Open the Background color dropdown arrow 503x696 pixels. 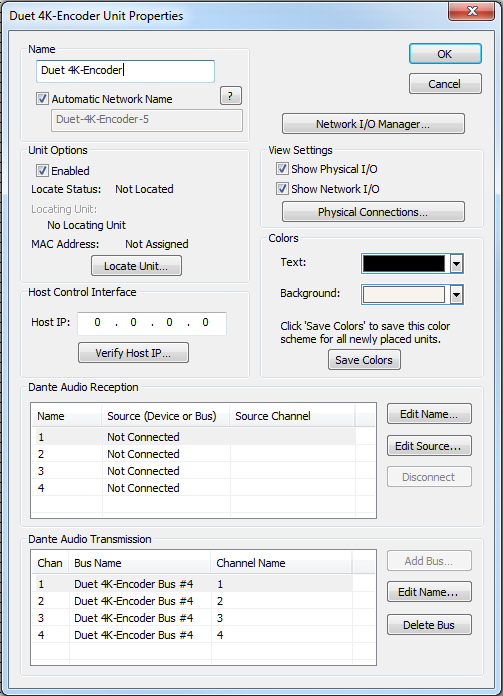click(x=456, y=295)
